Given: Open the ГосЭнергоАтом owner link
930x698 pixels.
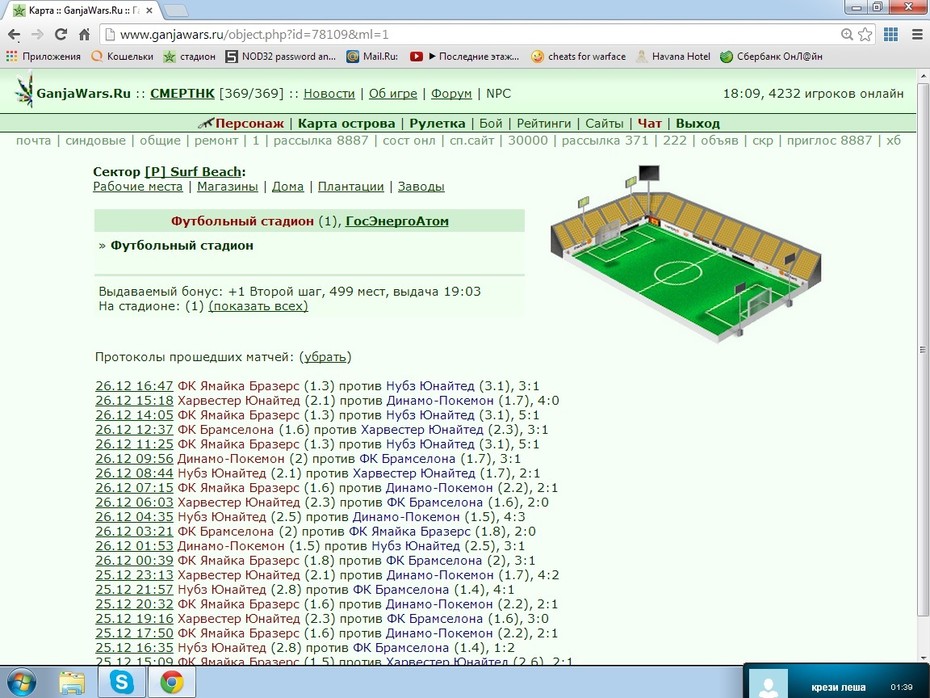Looking at the screenshot, I should pos(397,221).
